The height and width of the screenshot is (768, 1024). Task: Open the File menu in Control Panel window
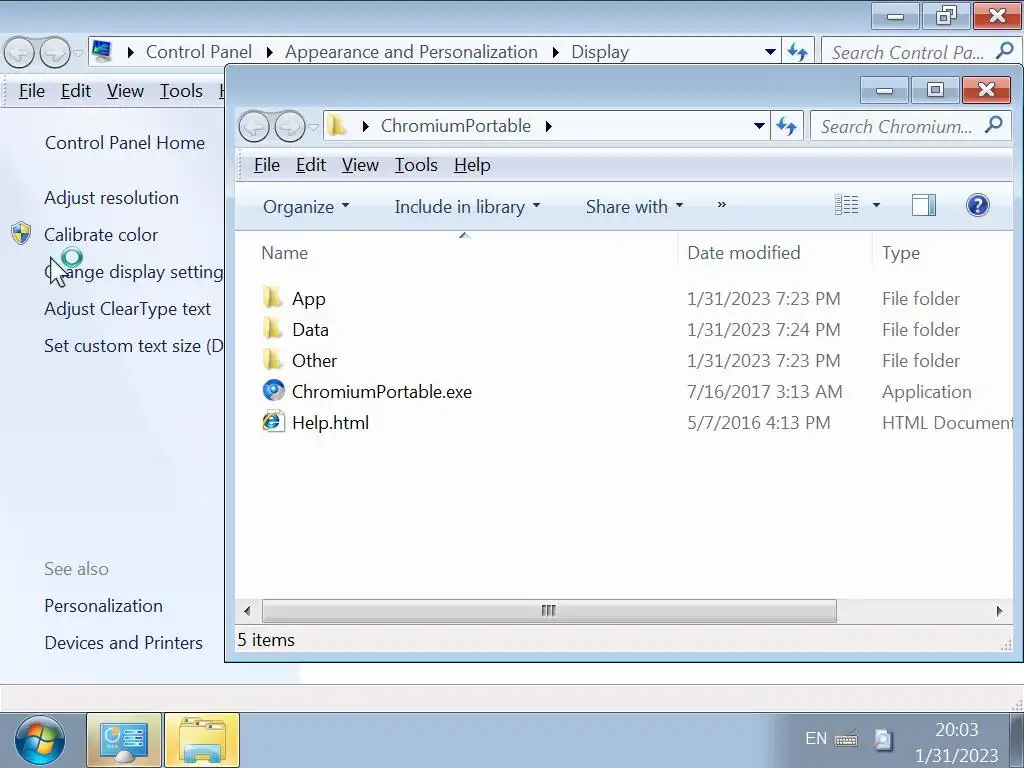(31, 91)
